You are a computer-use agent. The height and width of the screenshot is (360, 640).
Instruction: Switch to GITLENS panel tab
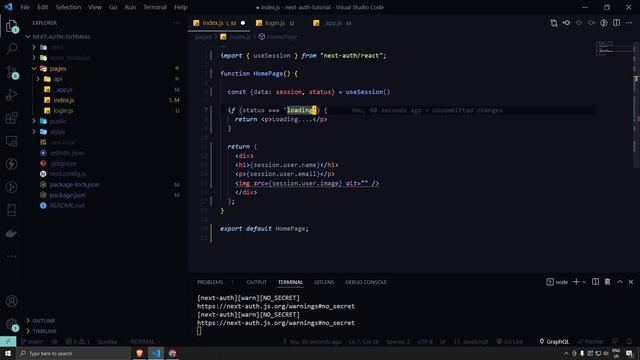point(324,282)
